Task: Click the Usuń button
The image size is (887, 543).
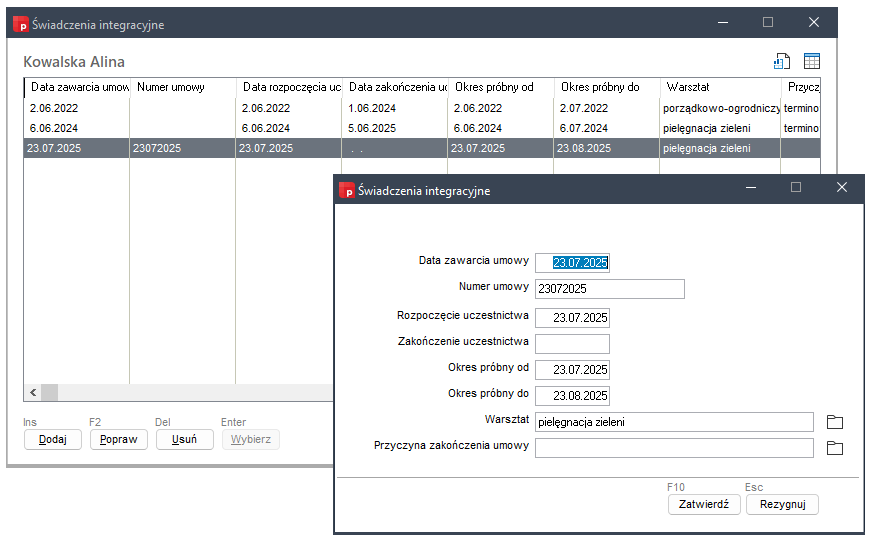Action: coord(184,439)
